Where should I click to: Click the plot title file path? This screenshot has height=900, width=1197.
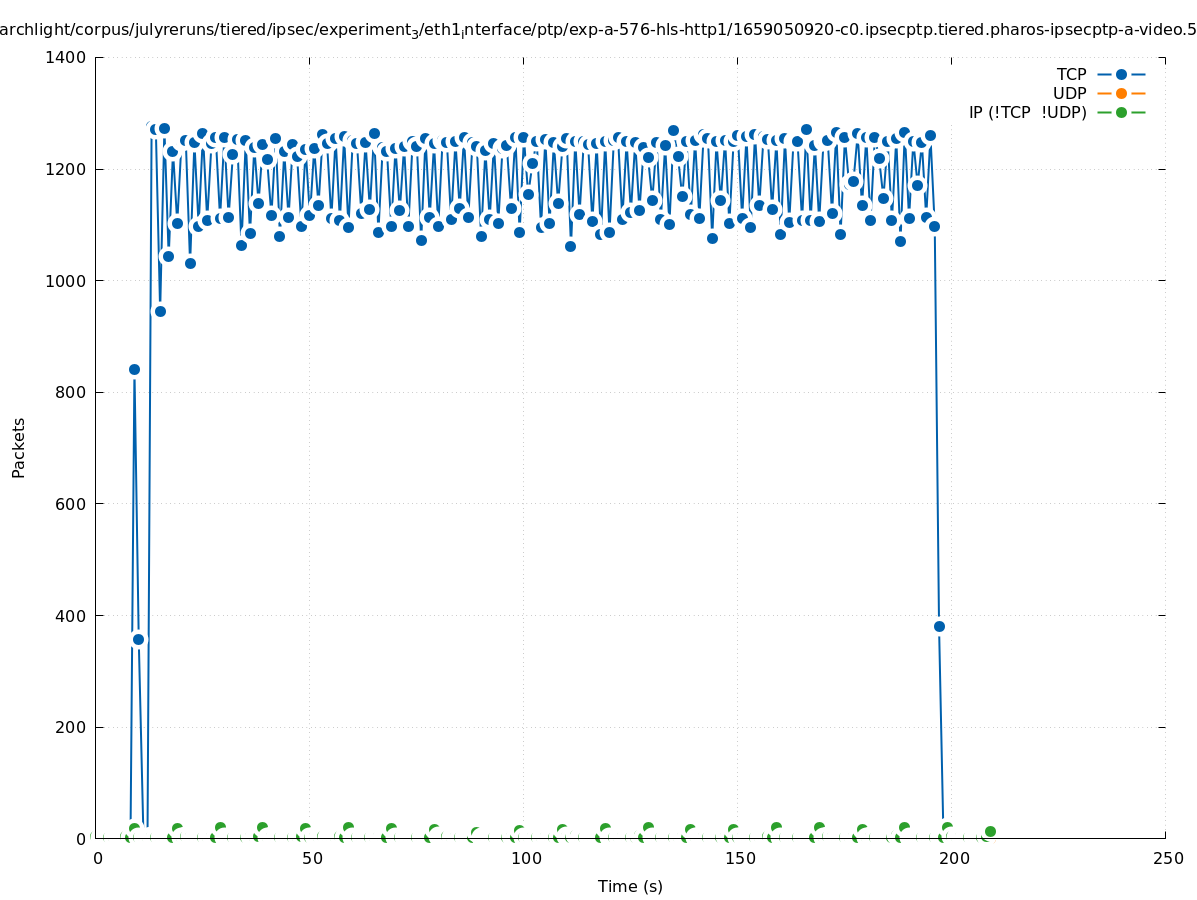click(598, 30)
